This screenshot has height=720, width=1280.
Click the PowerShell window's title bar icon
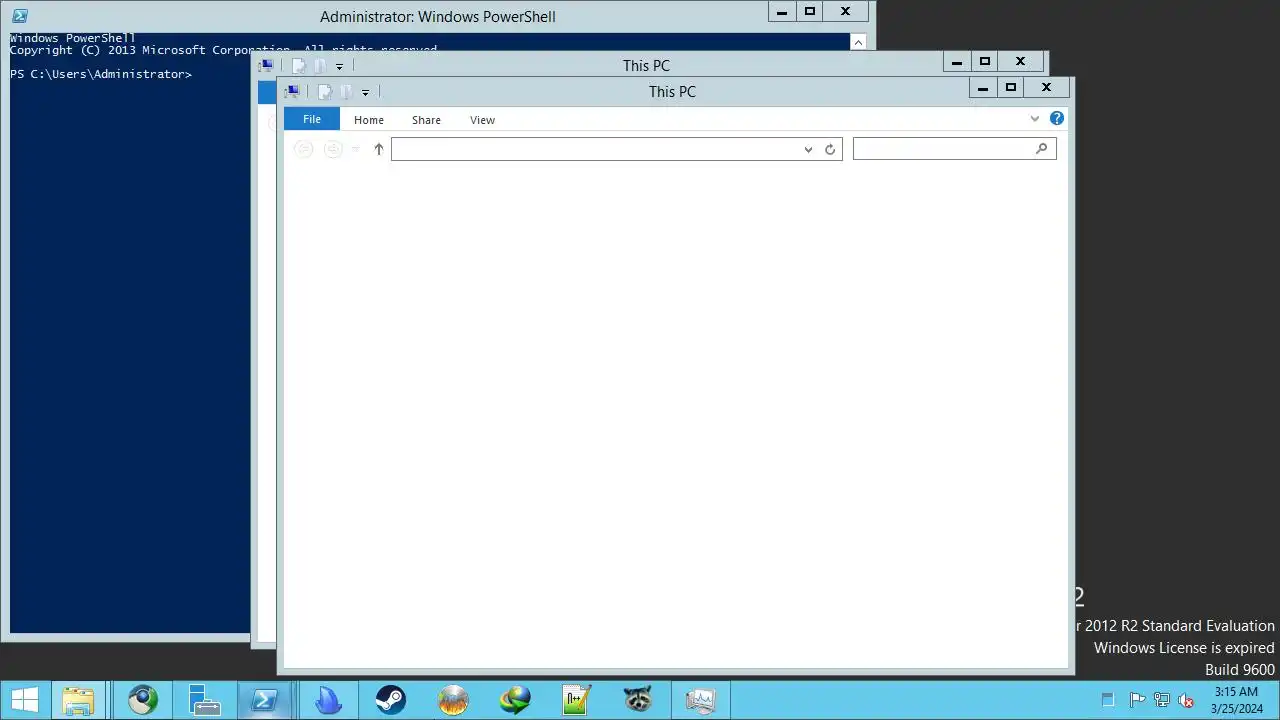tap(19, 15)
